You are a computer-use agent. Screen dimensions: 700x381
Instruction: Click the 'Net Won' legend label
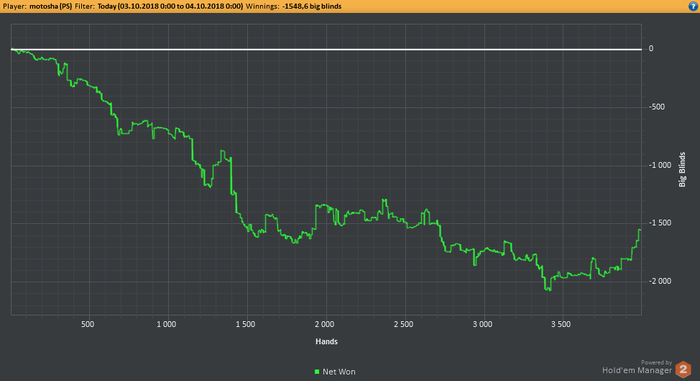pyautogui.click(x=339, y=372)
